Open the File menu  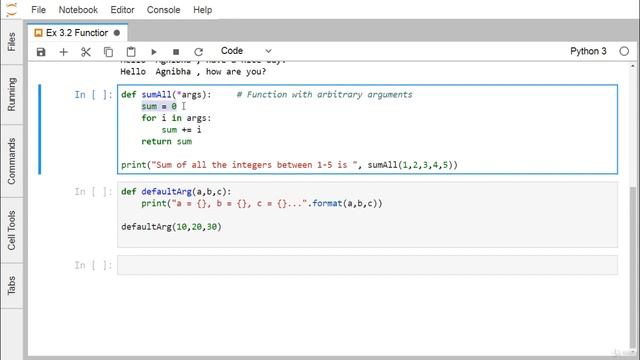point(38,10)
